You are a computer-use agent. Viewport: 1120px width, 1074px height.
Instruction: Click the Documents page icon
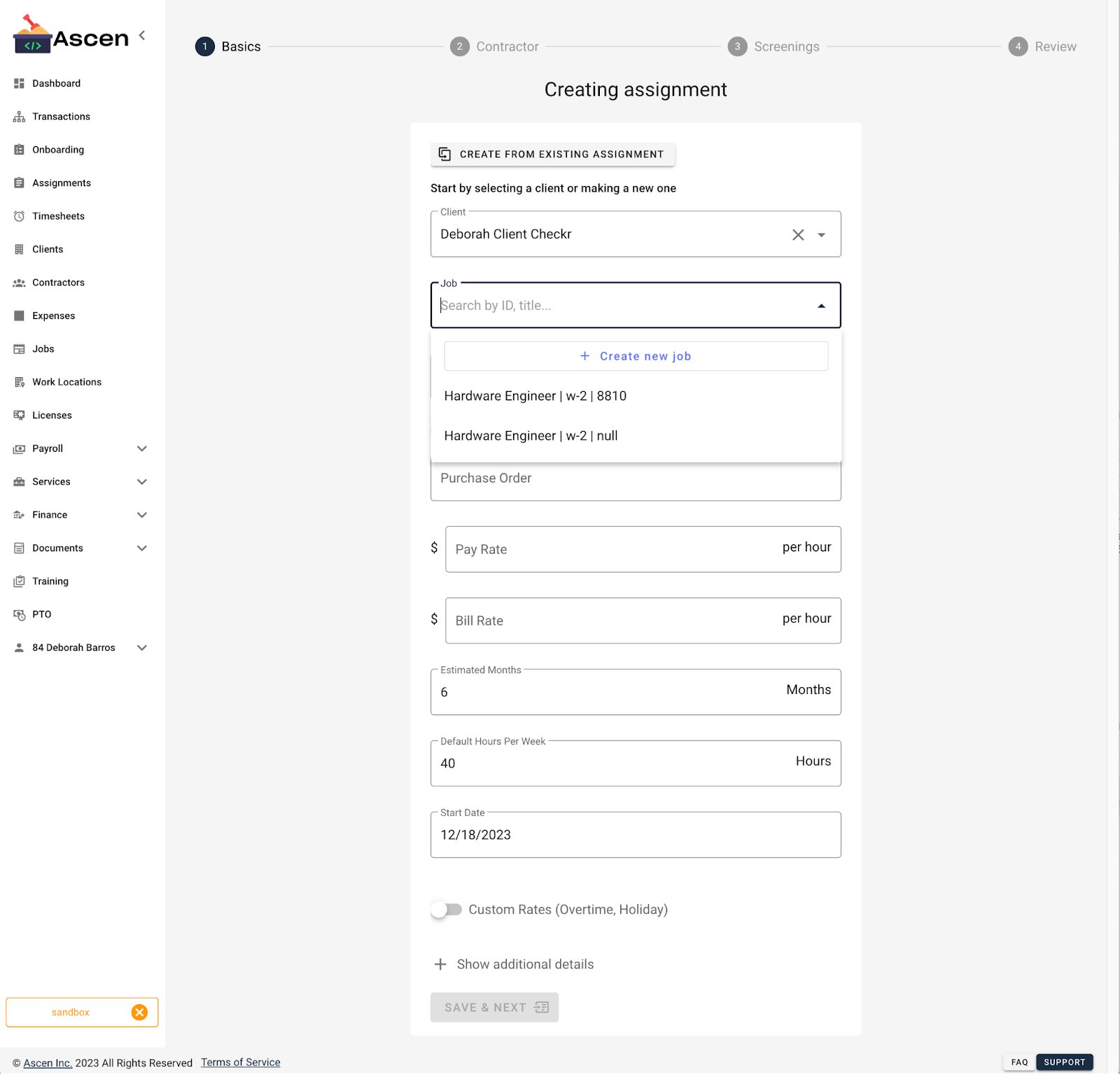click(19, 548)
